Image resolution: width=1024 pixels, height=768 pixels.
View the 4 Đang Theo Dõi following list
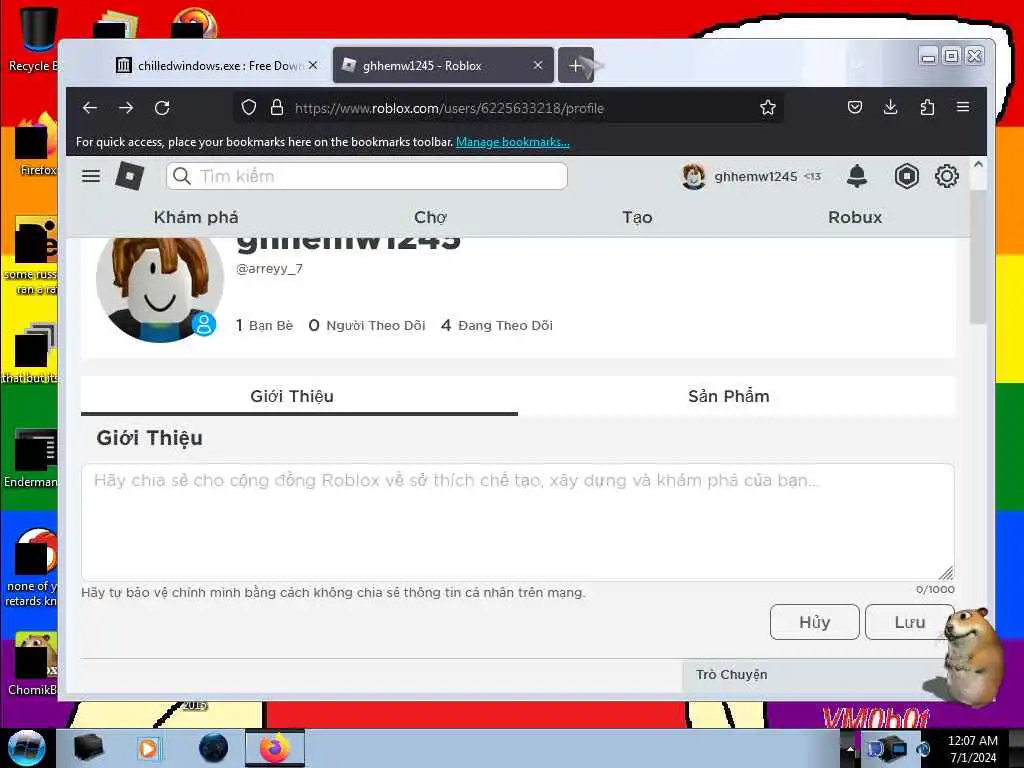point(497,325)
